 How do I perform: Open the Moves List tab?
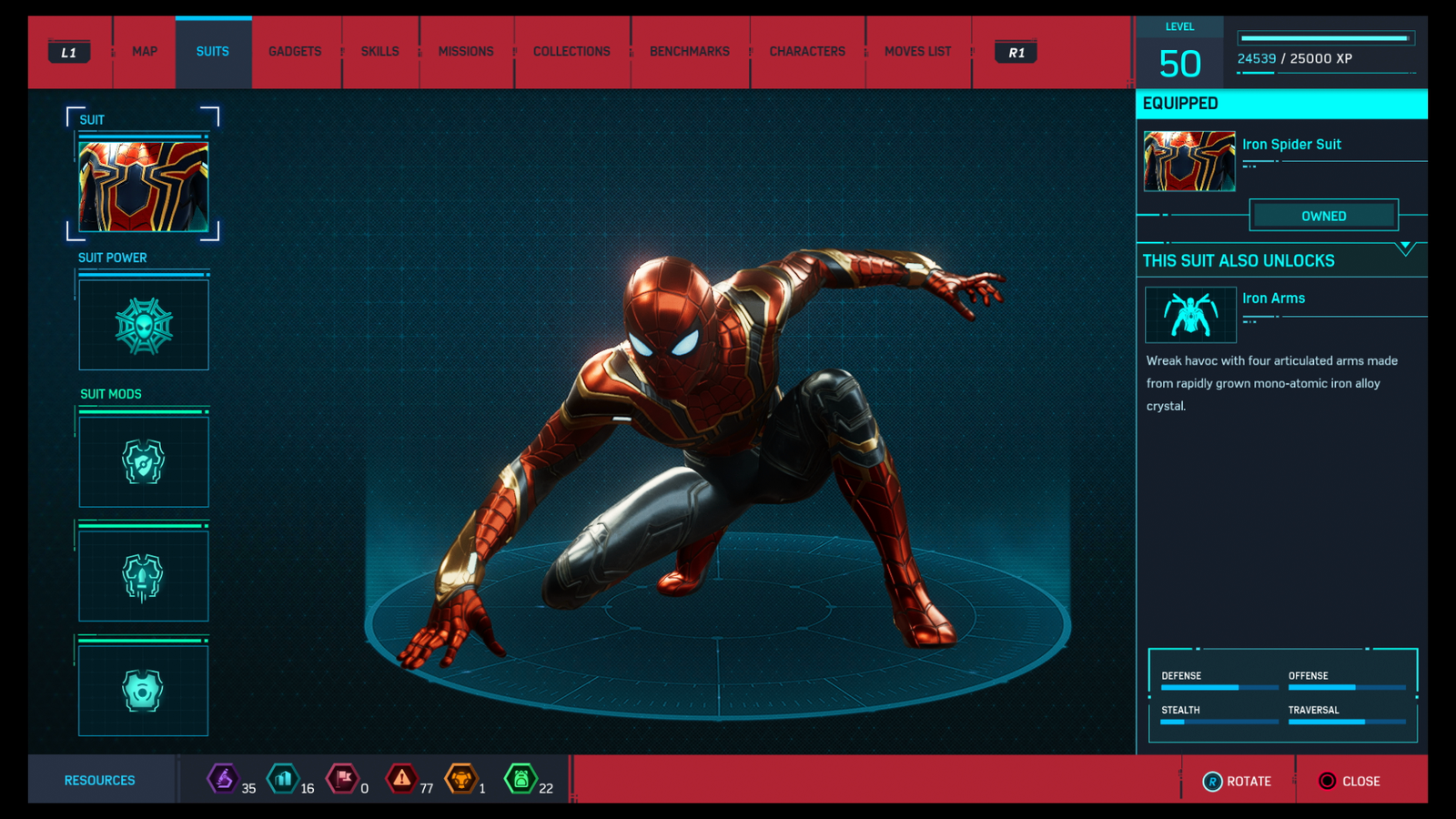click(x=918, y=52)
